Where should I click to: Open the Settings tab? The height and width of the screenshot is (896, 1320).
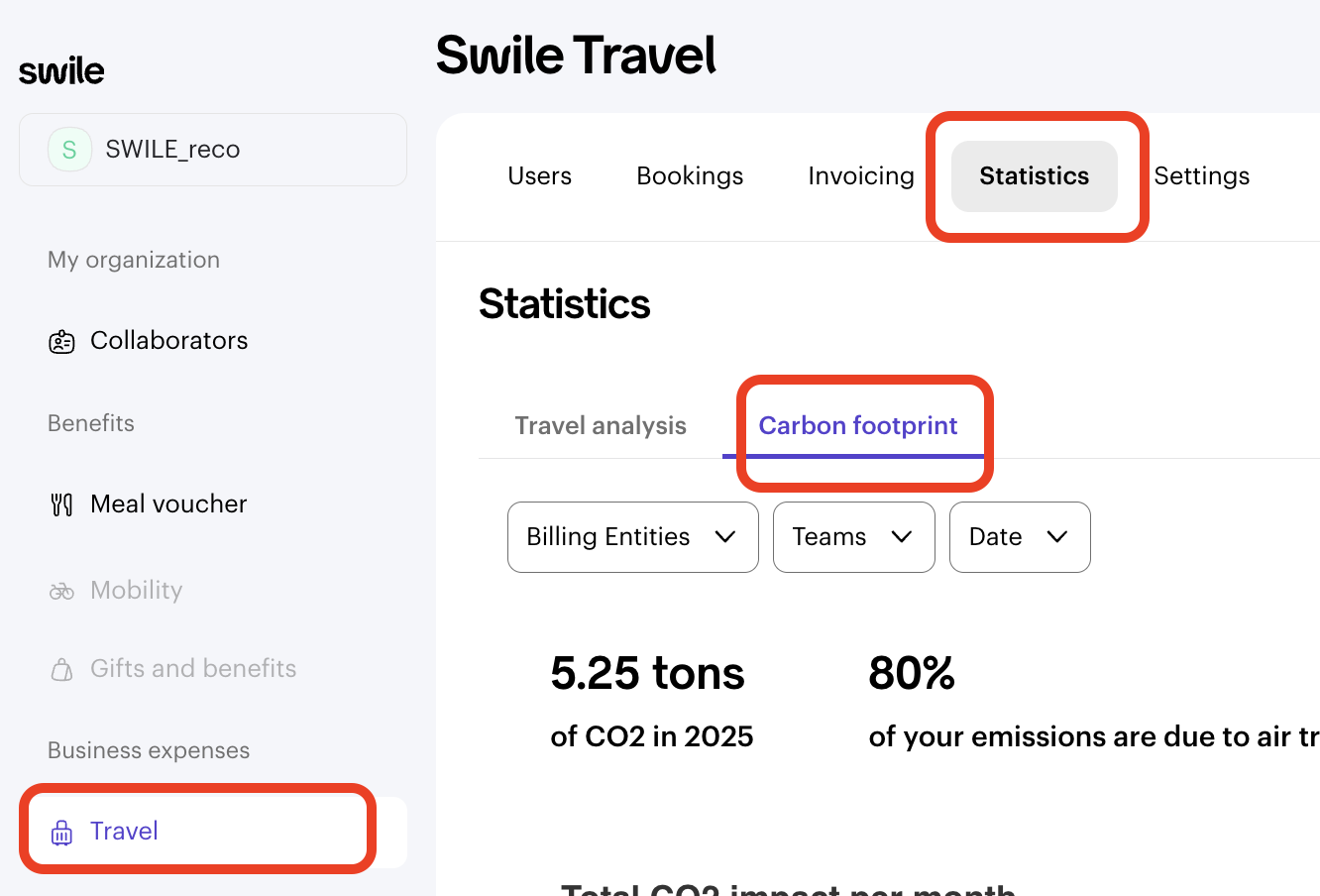coord(1201,176)
